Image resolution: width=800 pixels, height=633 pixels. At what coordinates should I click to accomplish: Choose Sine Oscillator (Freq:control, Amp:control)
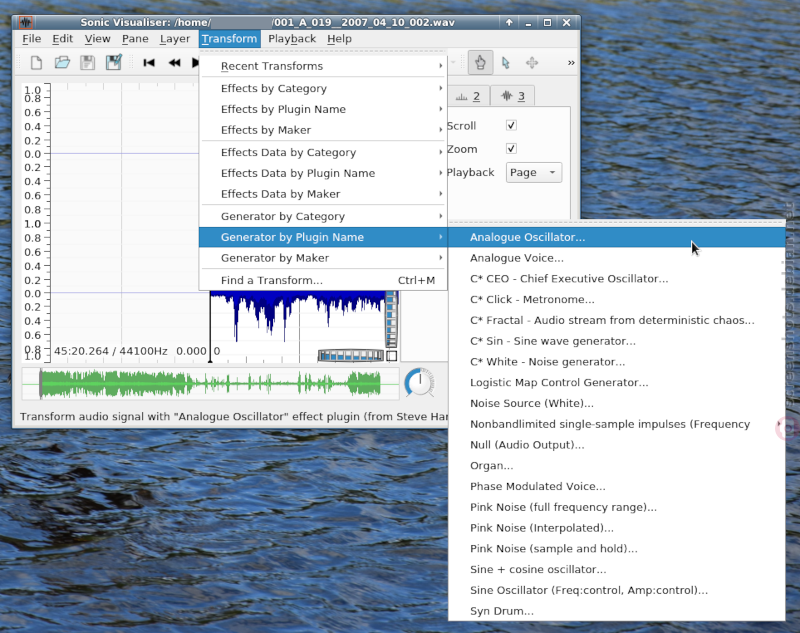(x=616, y=590)
